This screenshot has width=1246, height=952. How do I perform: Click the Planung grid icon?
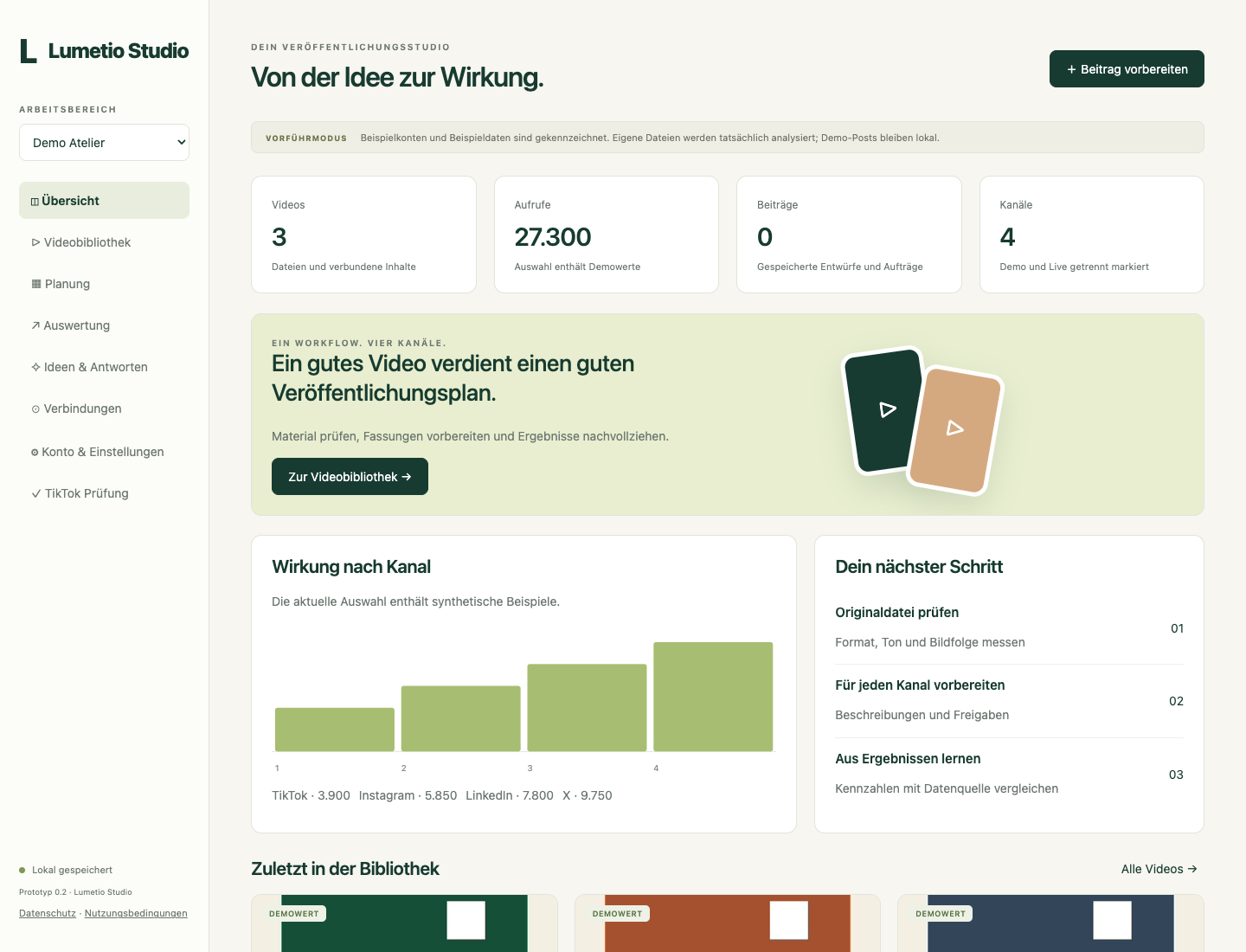point(36,284)
